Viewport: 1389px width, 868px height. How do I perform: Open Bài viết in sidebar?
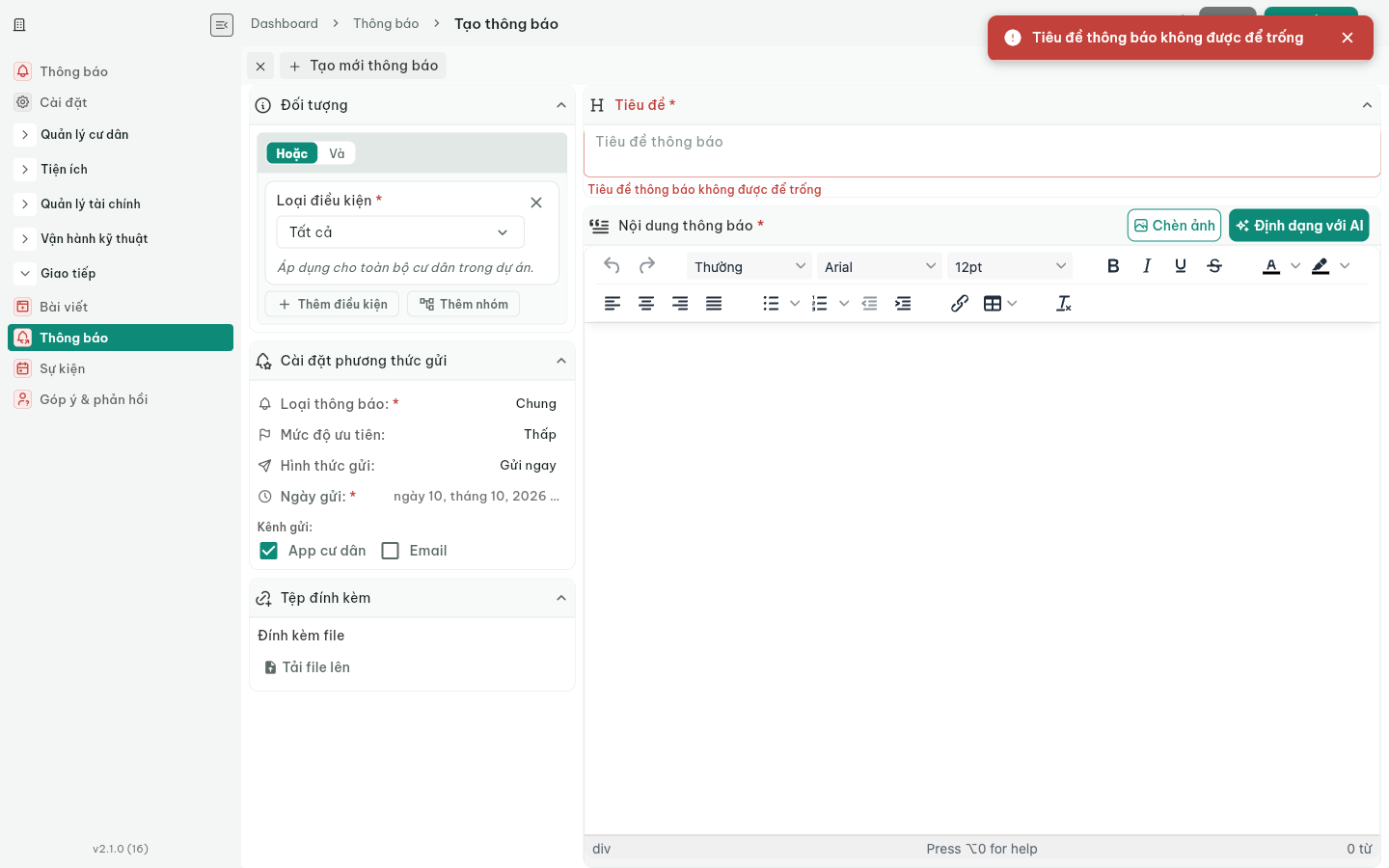121,307
